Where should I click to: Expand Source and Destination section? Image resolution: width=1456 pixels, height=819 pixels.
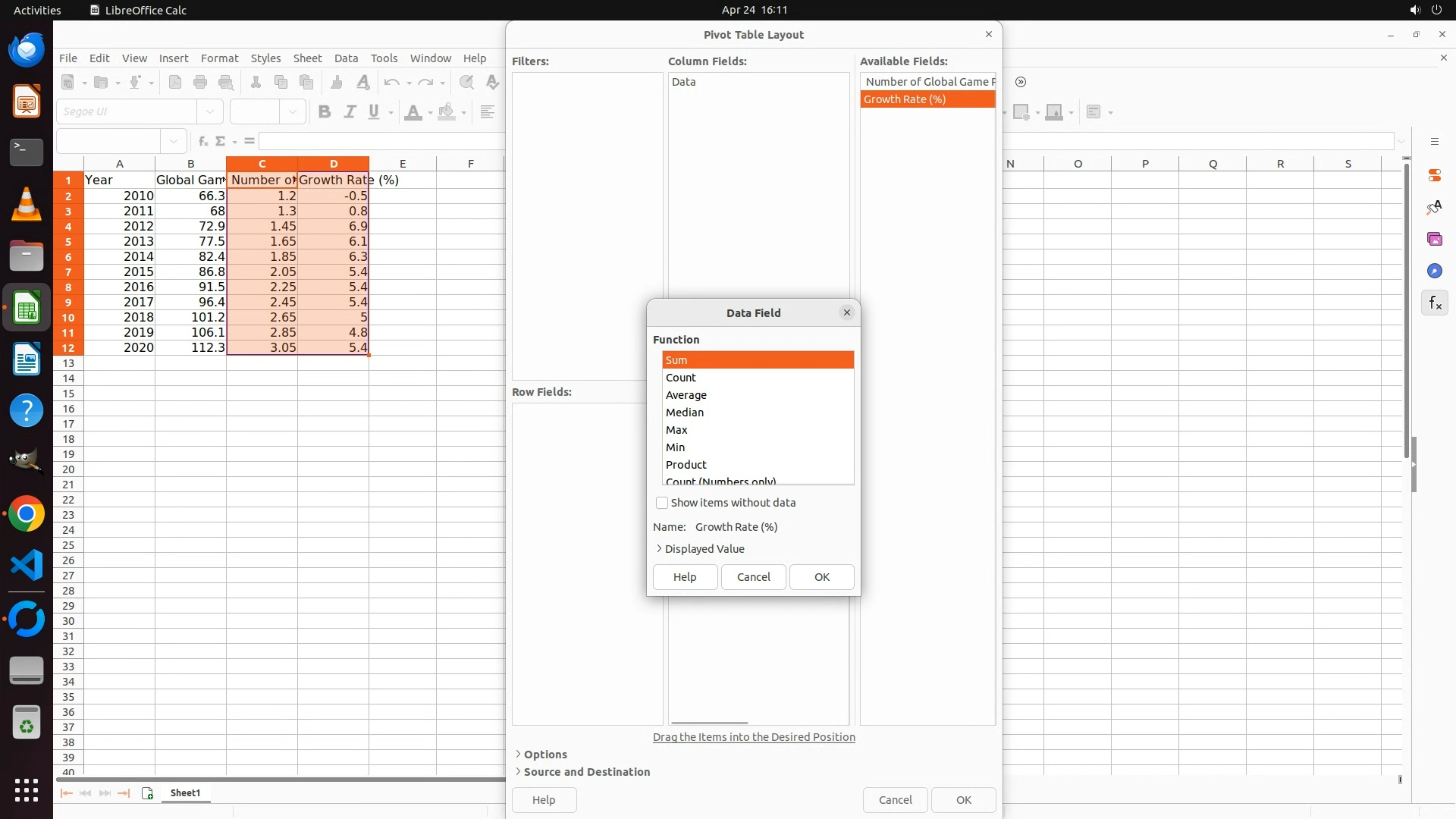click(586, 772)
